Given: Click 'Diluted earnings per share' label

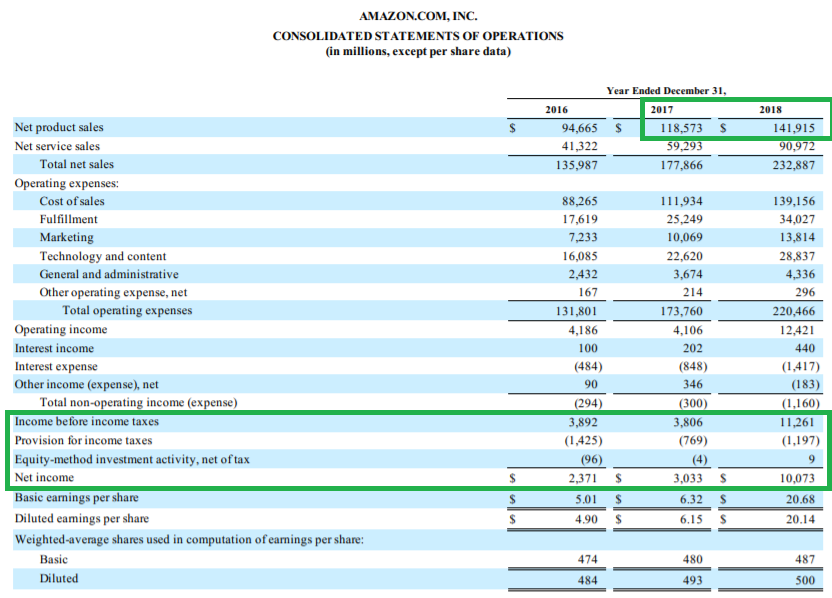Looking at the screenshot, I should pos(82,518).
